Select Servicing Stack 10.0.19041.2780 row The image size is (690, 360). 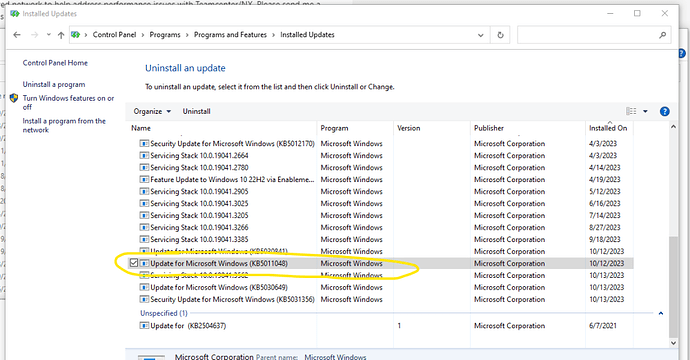[x=381, y=167]
